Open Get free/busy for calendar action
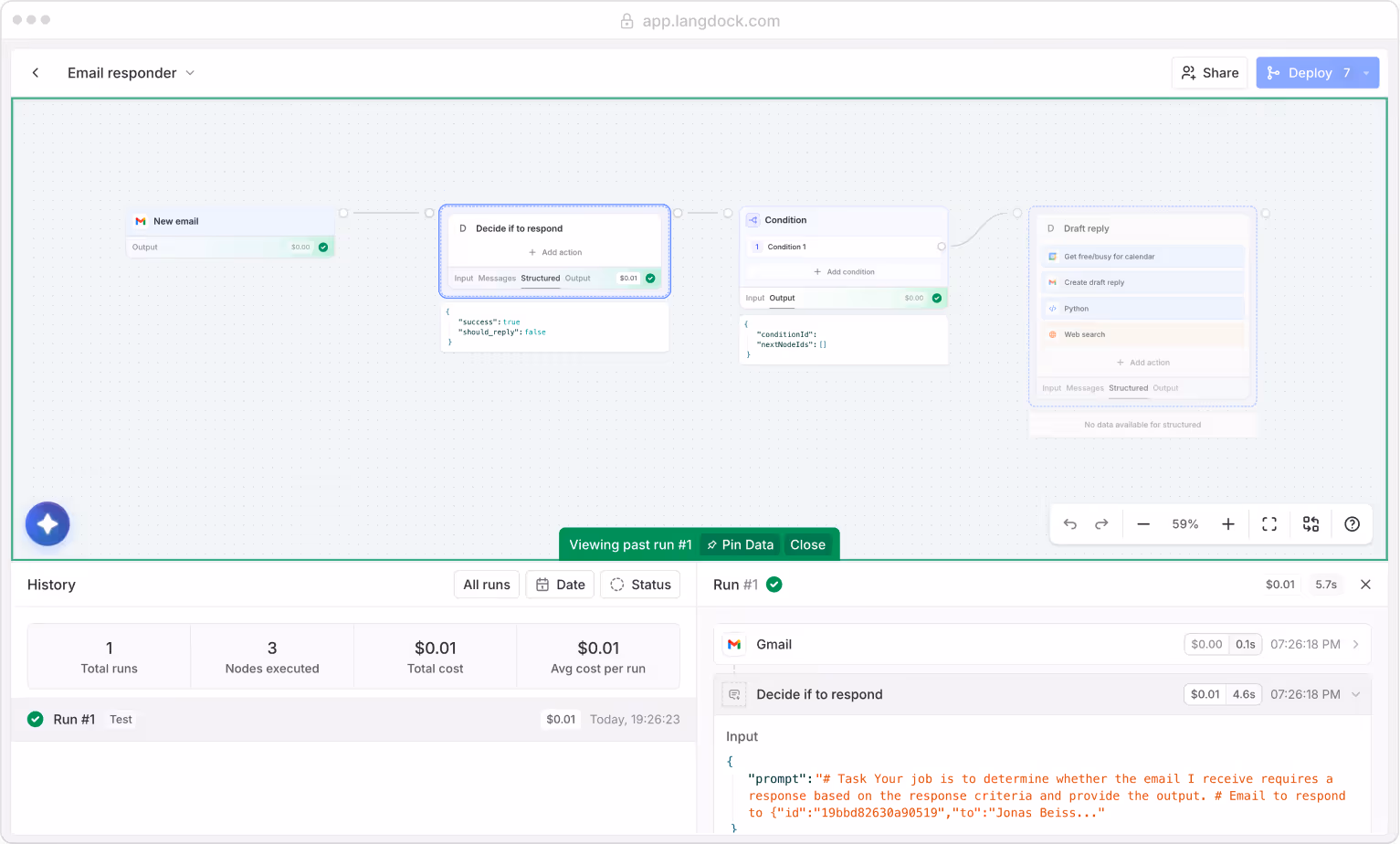 pyautogui.click(x=1143, y=257)
